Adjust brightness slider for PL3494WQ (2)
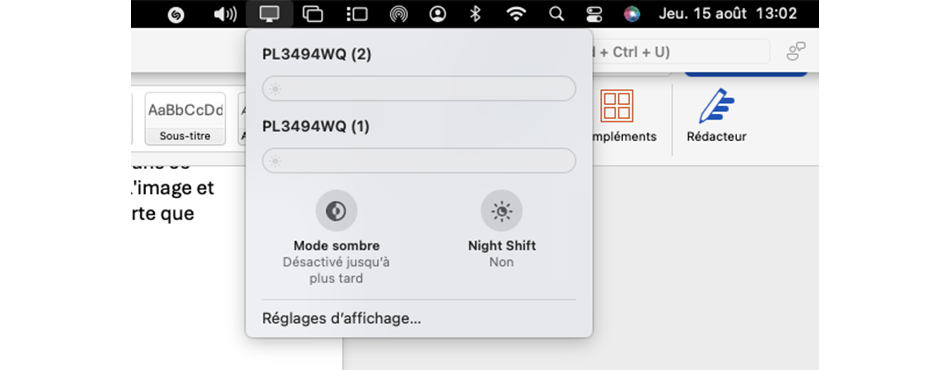The width and height of the screenshot is (950, 370). [419, 89]
